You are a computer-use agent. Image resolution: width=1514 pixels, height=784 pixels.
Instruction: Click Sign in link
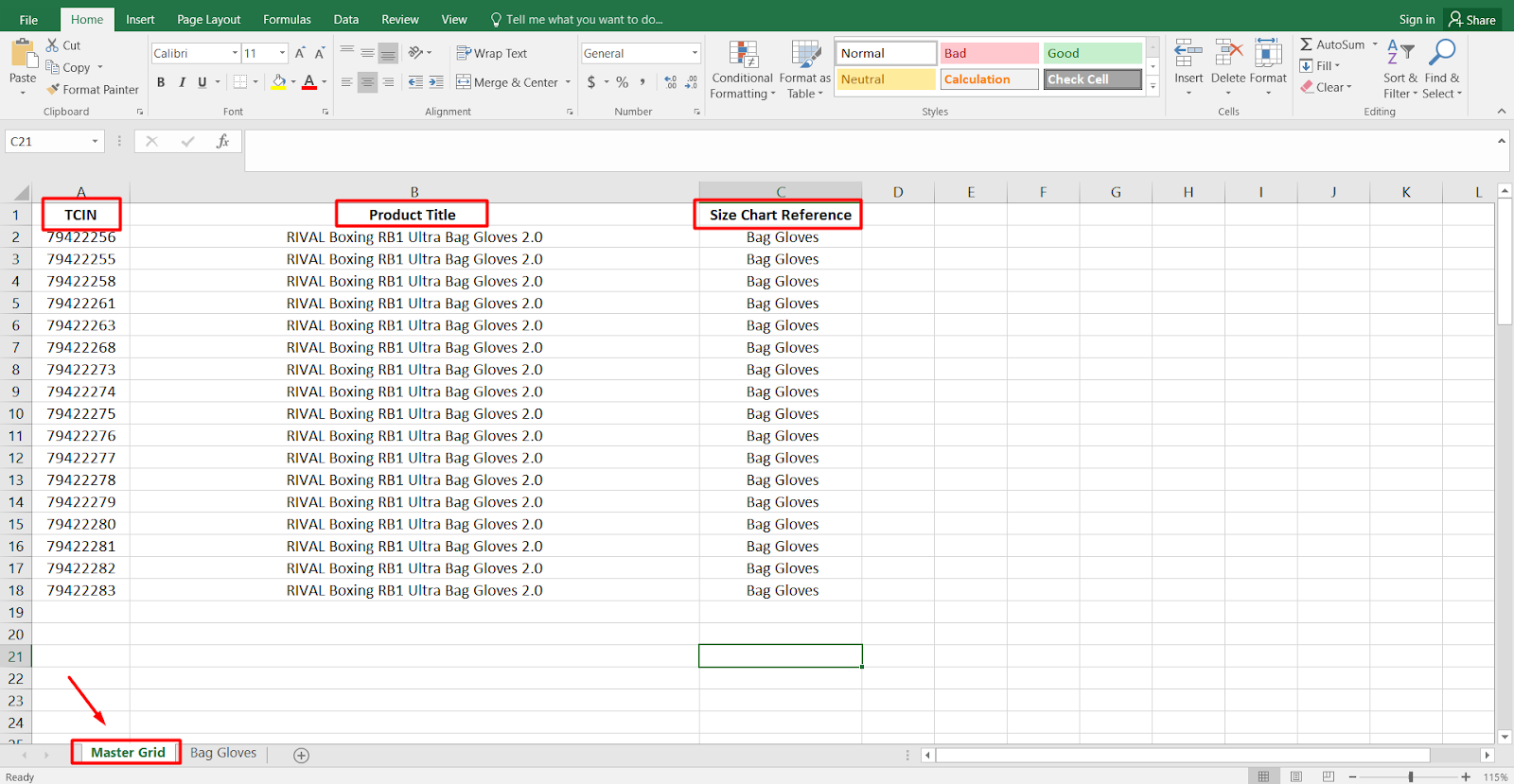[x=1417, y=19]
